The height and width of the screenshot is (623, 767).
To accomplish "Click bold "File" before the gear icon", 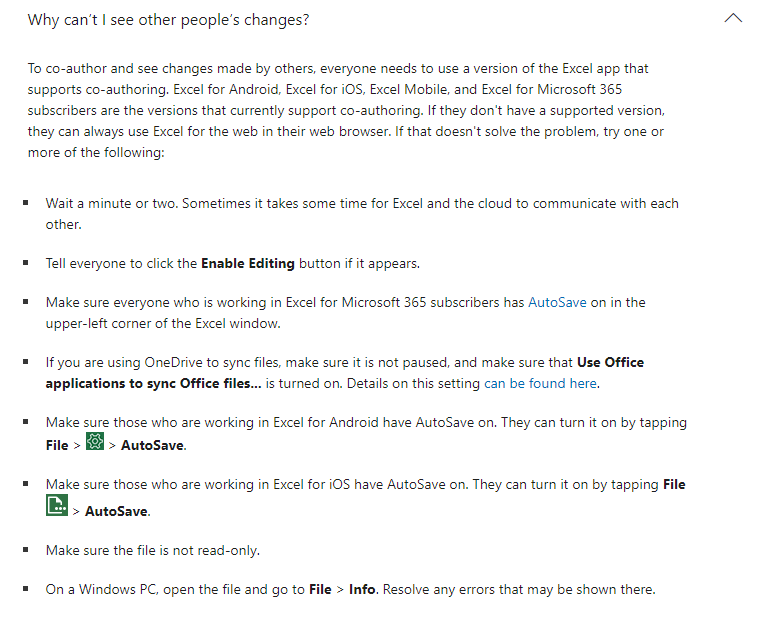I will coord(57,445).
